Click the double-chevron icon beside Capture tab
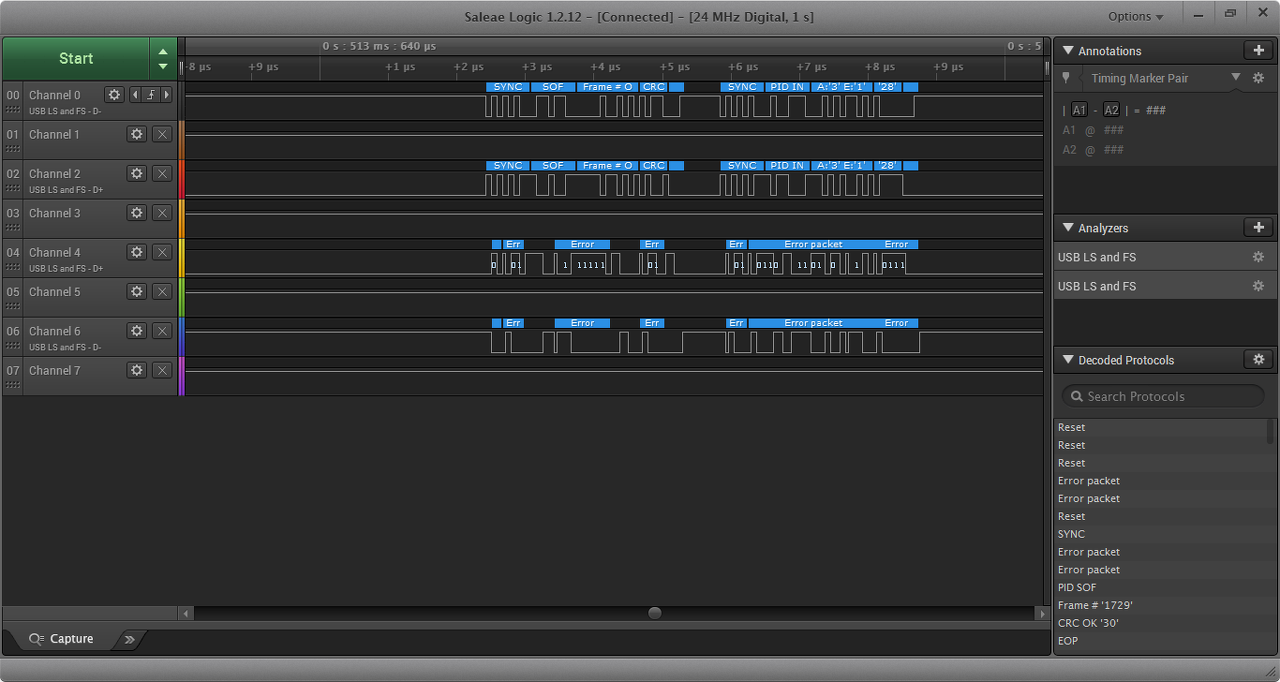Screen dimensions: 1280x682 [x=129, y=639]
